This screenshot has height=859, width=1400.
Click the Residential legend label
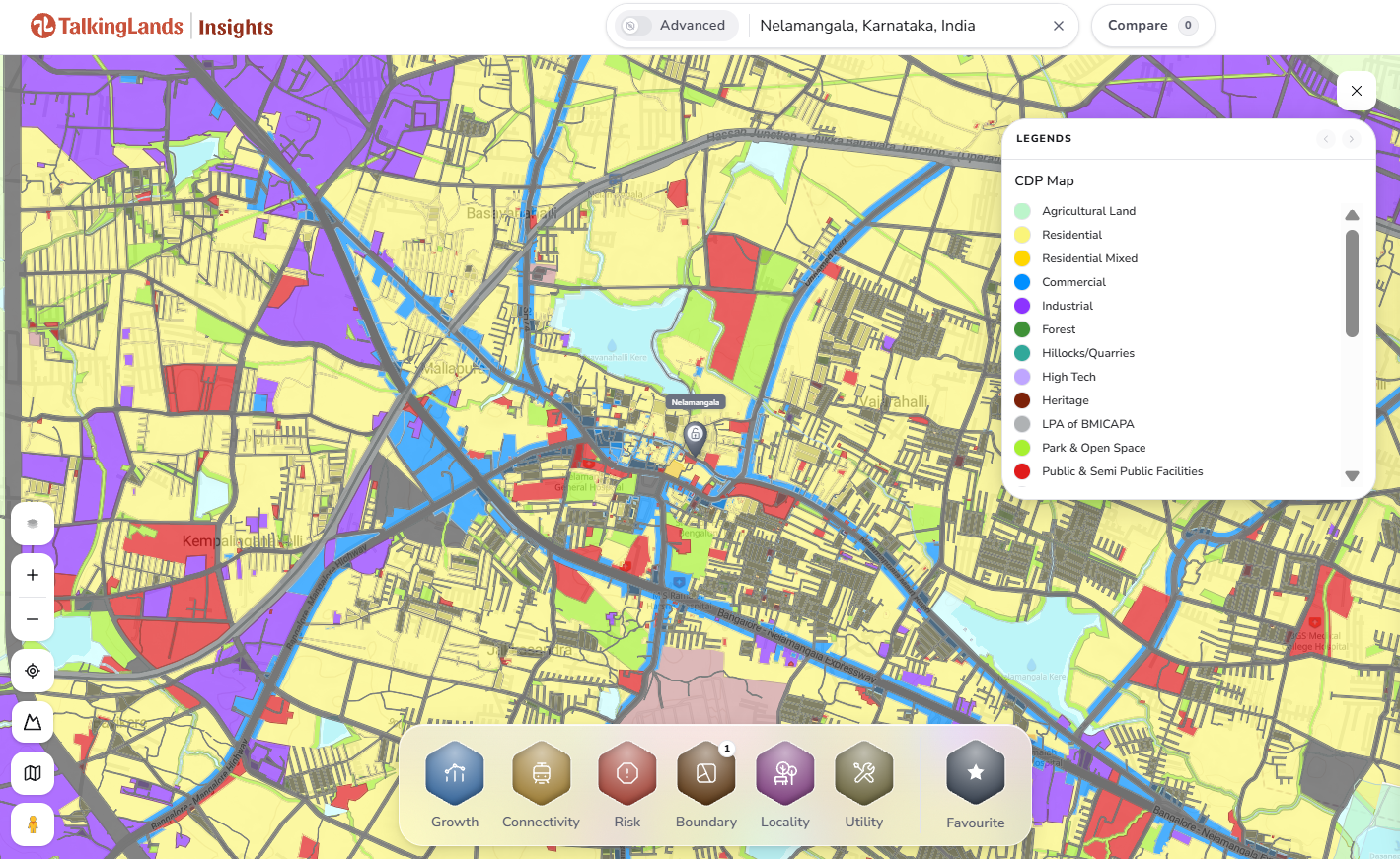pos(1071,235)
